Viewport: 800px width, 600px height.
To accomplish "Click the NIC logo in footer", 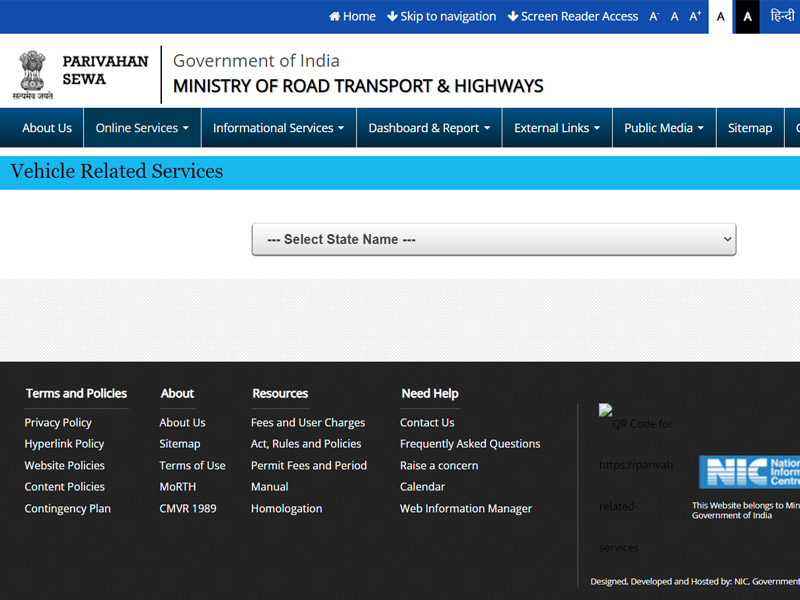I will 748,472.
